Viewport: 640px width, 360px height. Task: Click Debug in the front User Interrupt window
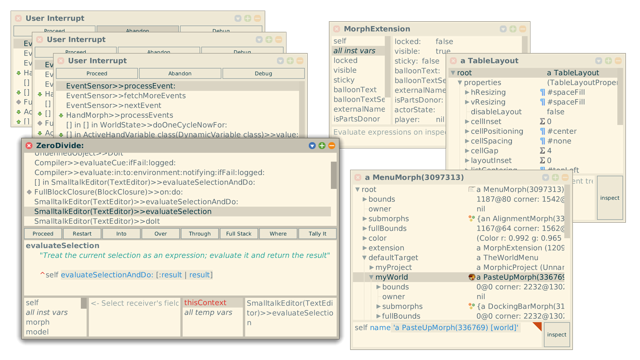point(263,73)
